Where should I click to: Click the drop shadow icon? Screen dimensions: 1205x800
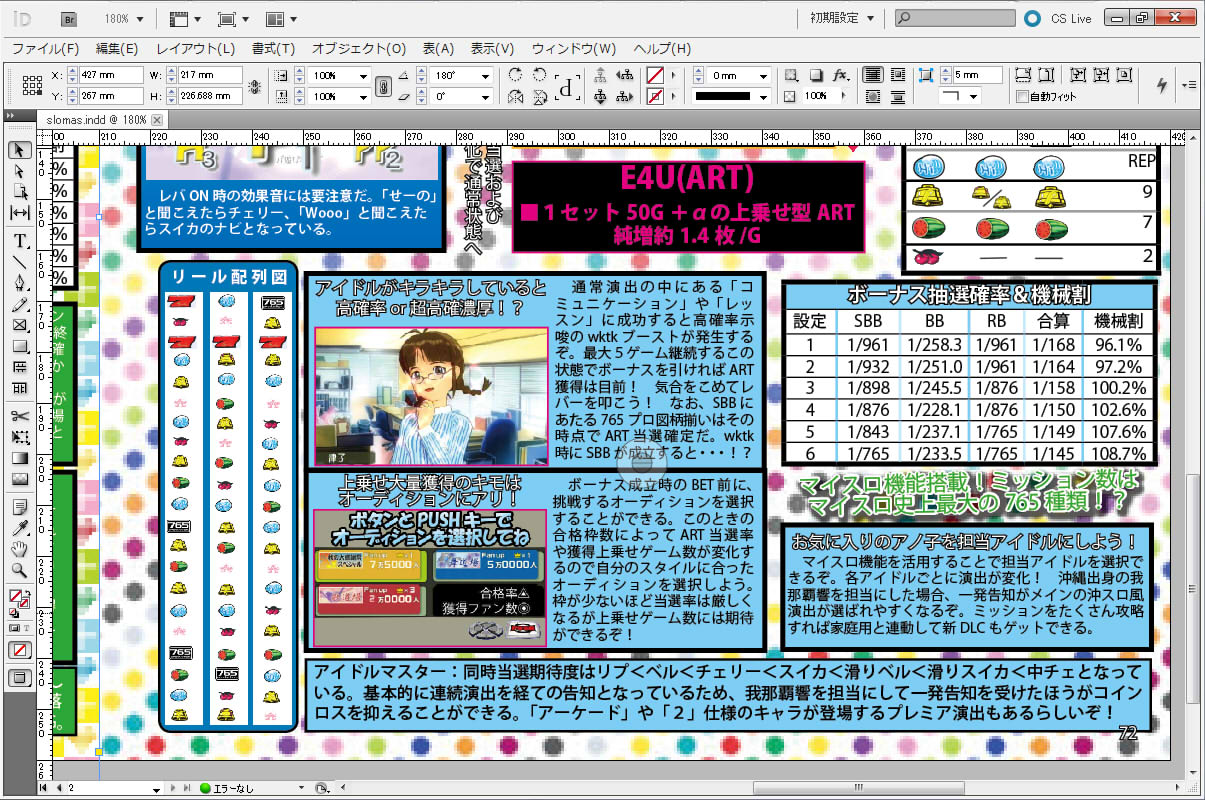click(815, 75)
